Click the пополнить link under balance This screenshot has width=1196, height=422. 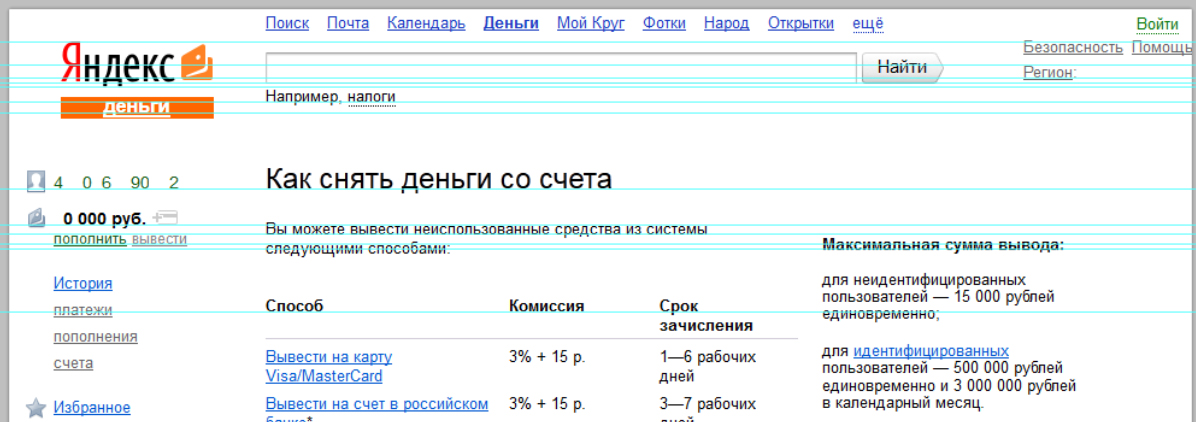coord(90,240)
